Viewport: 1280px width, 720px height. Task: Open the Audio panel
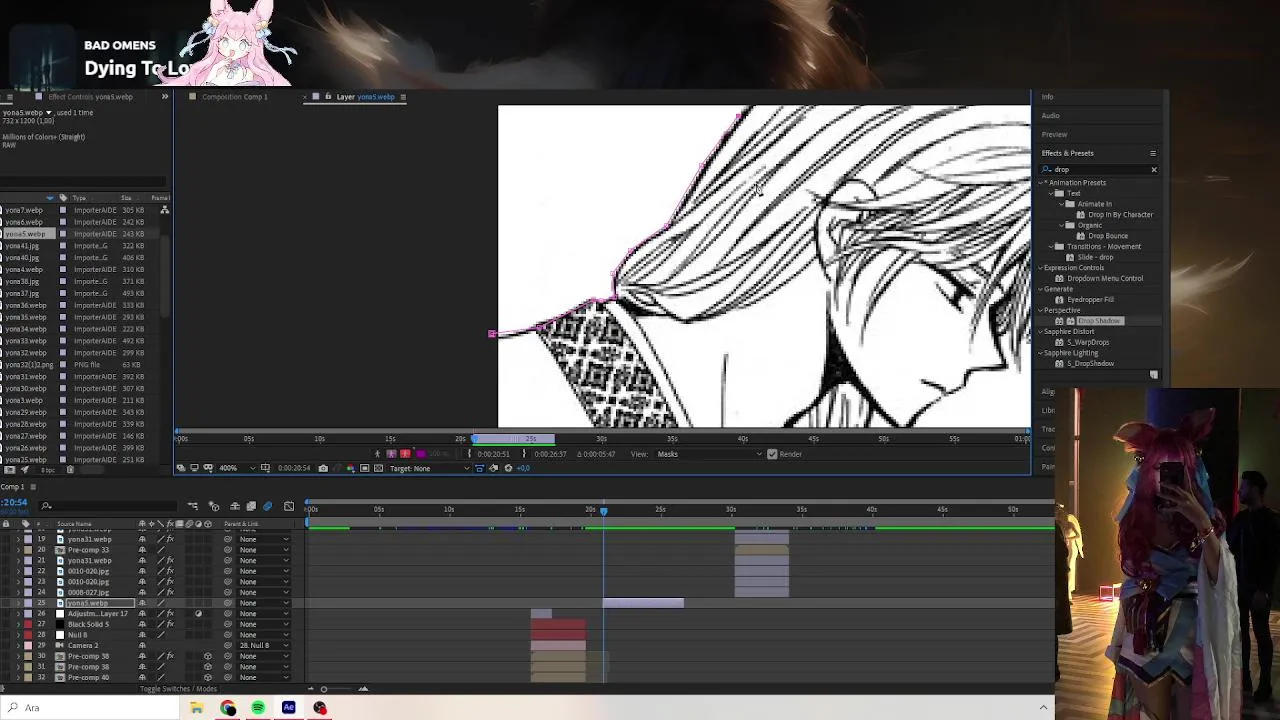point(1051,115)
